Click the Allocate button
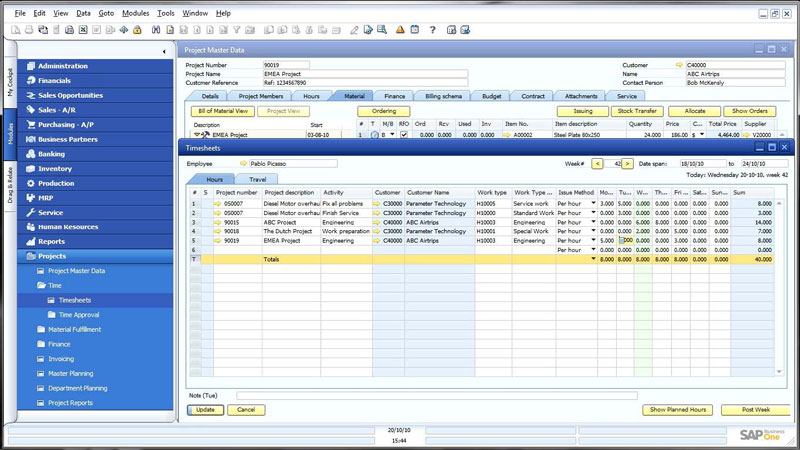Screen dimensions: 800x450 [694, 111]
